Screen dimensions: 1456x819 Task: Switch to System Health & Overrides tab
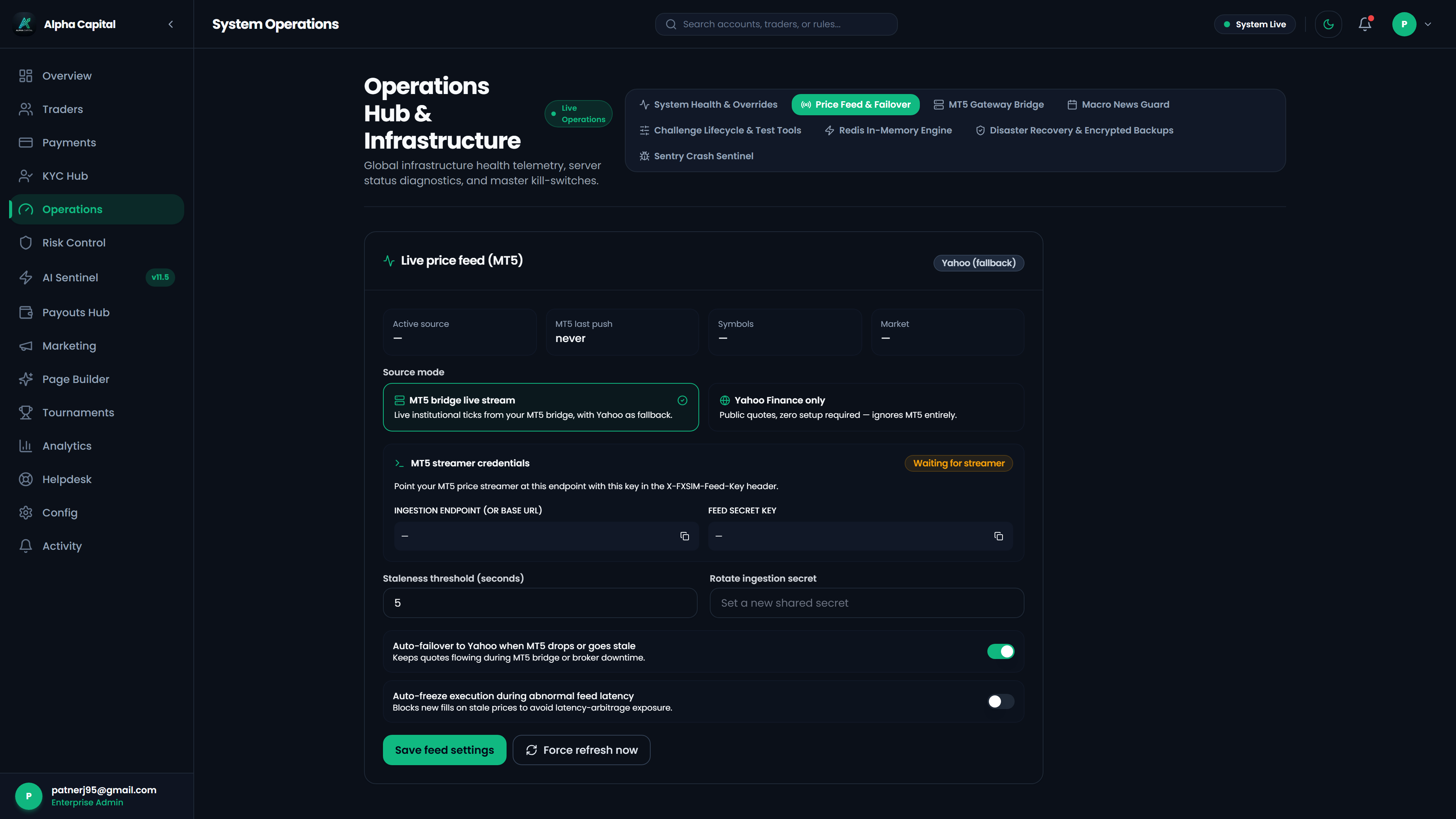pyautogui.click(x=708, y=105)
